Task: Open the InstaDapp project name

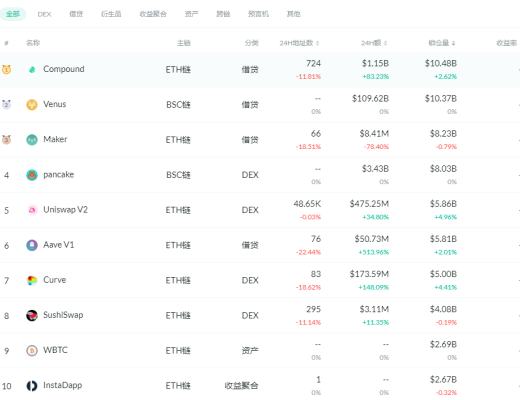Action: click(63, 385)
